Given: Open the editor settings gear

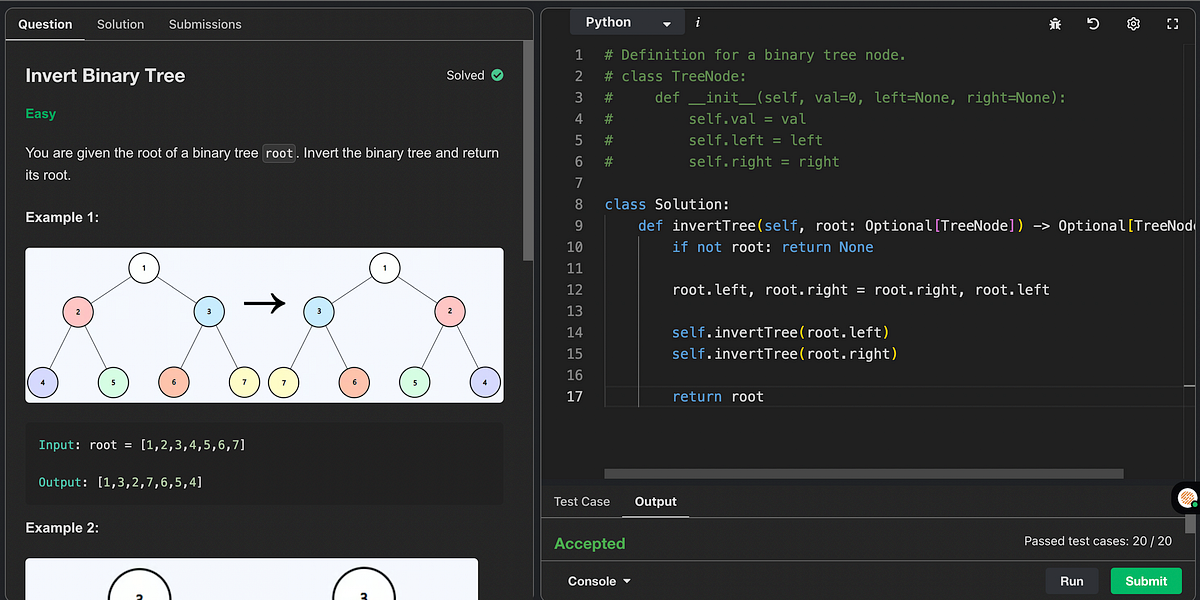Looking at the screenshot, I should (x=1133, y=22).
